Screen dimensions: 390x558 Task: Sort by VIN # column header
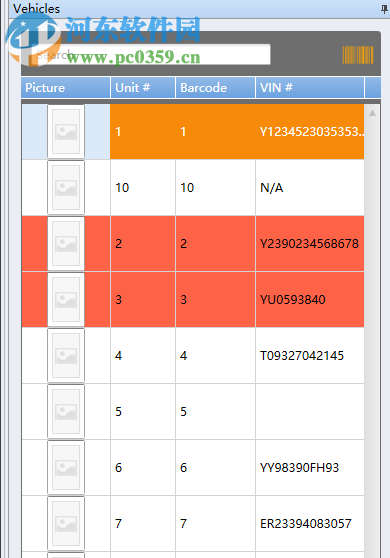[310, 88]
